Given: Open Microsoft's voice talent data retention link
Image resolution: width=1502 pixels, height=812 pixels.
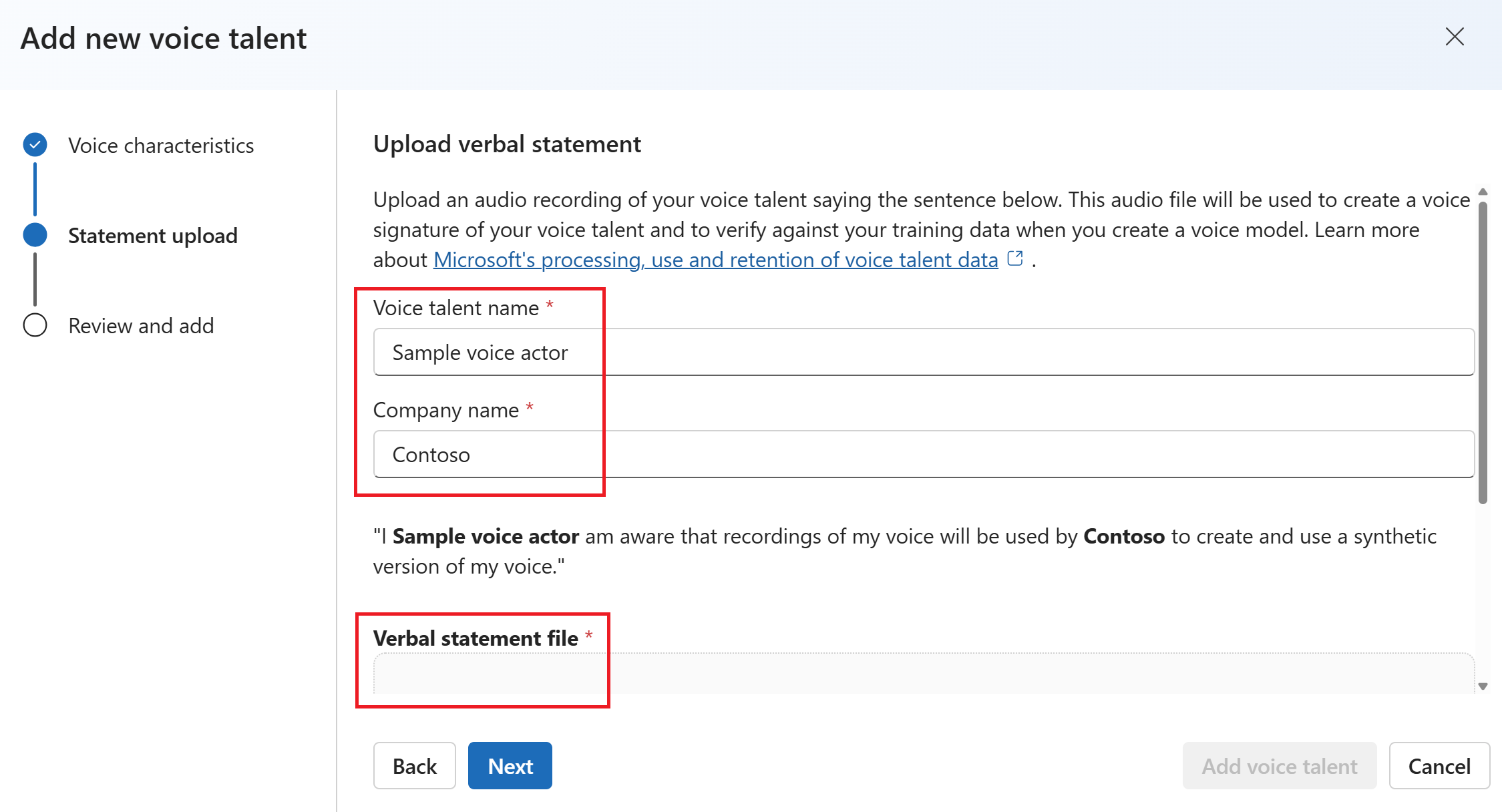Looking at the screenshot, I should click(x=715, y=260).
